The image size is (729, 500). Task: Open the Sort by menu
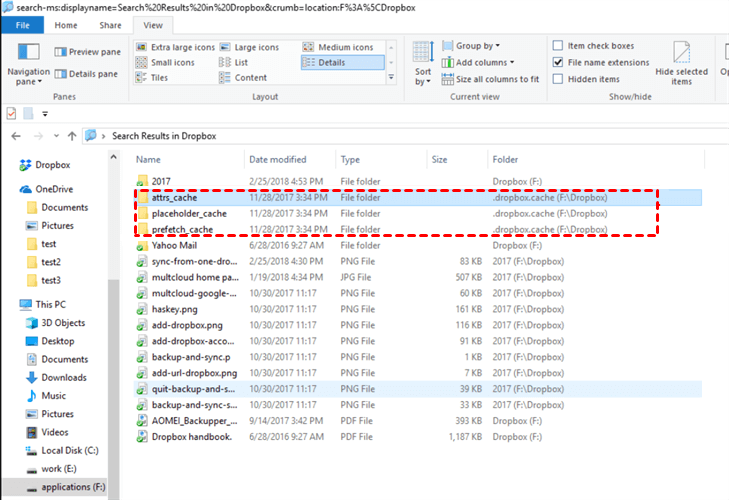pos(423,64)
